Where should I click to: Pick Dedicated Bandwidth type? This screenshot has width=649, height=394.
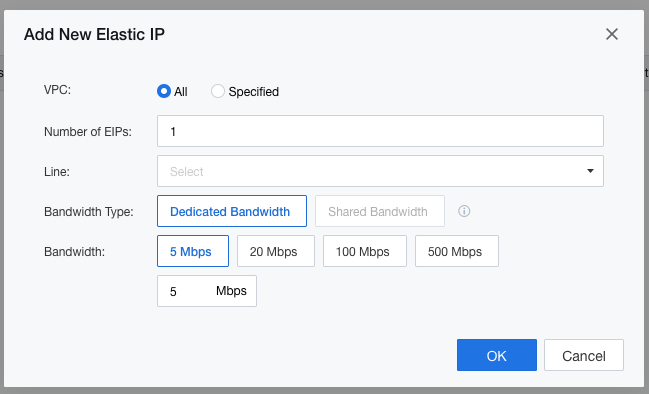232,211
